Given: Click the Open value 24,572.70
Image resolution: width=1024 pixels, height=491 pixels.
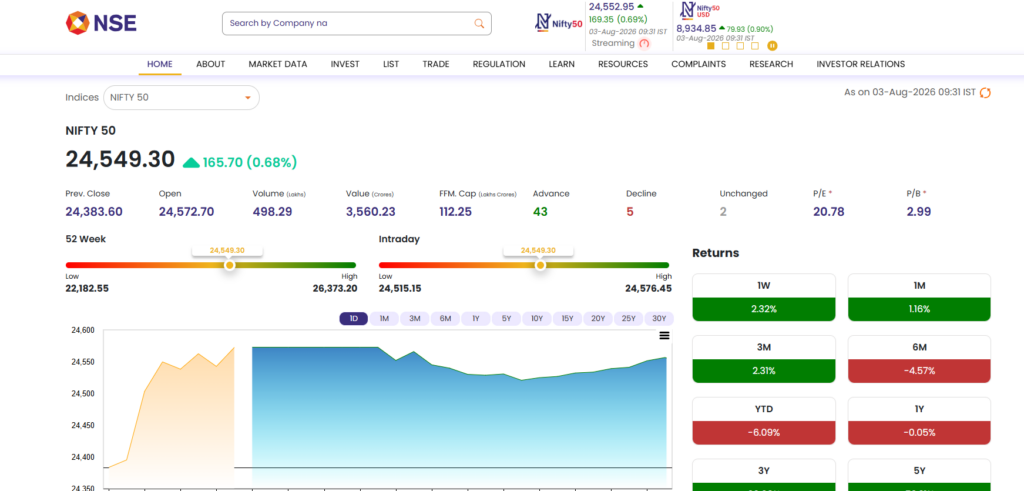Looking at the screenshot, I should click(x=186, y=212).
